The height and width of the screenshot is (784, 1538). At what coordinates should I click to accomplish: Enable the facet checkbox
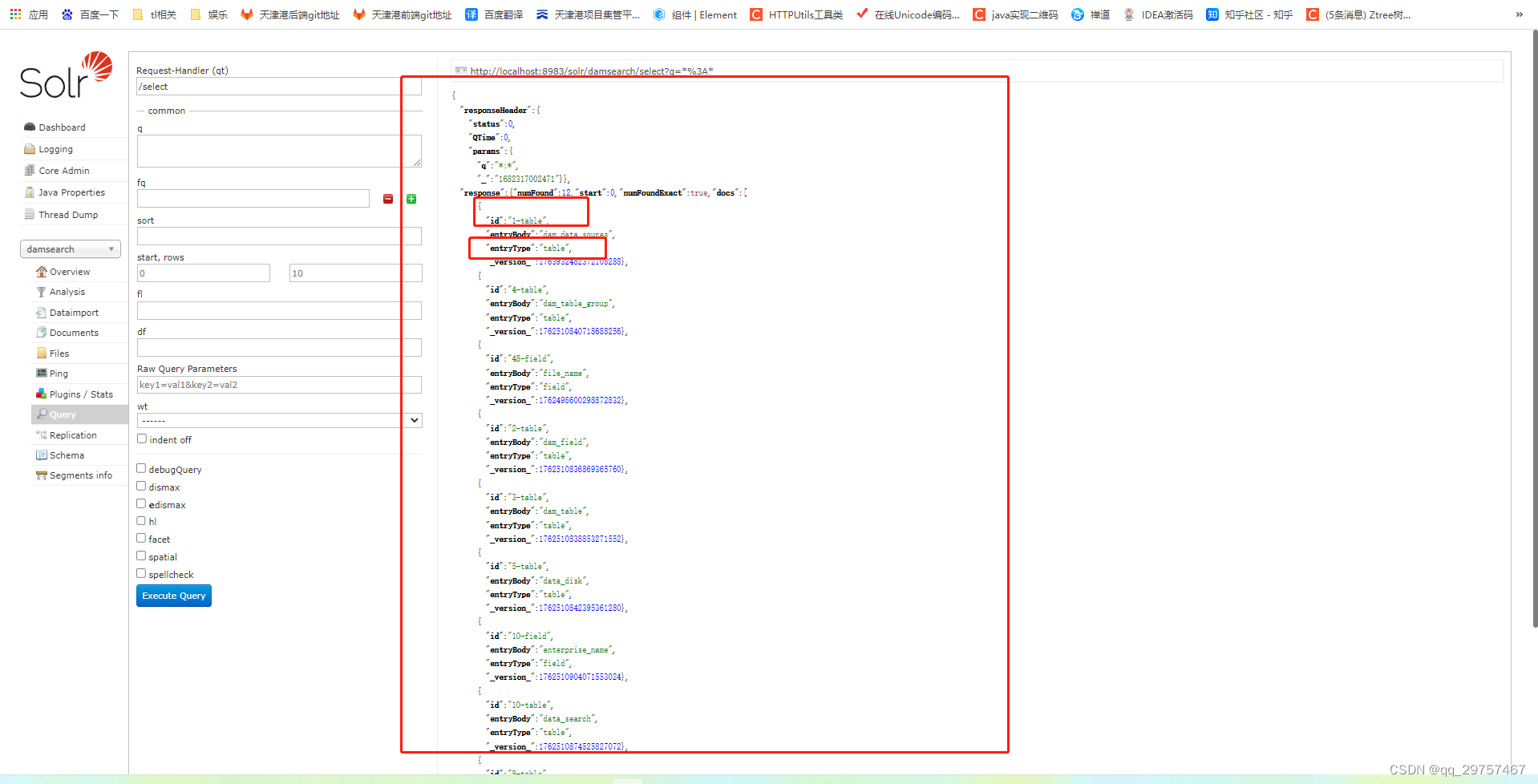[x=141, y=538]
